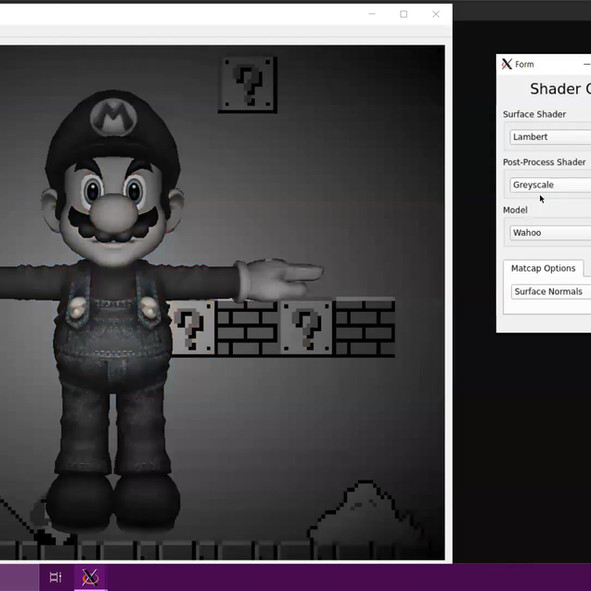Open the Surface Shader dropdown showing Lambert

point(550,137)
